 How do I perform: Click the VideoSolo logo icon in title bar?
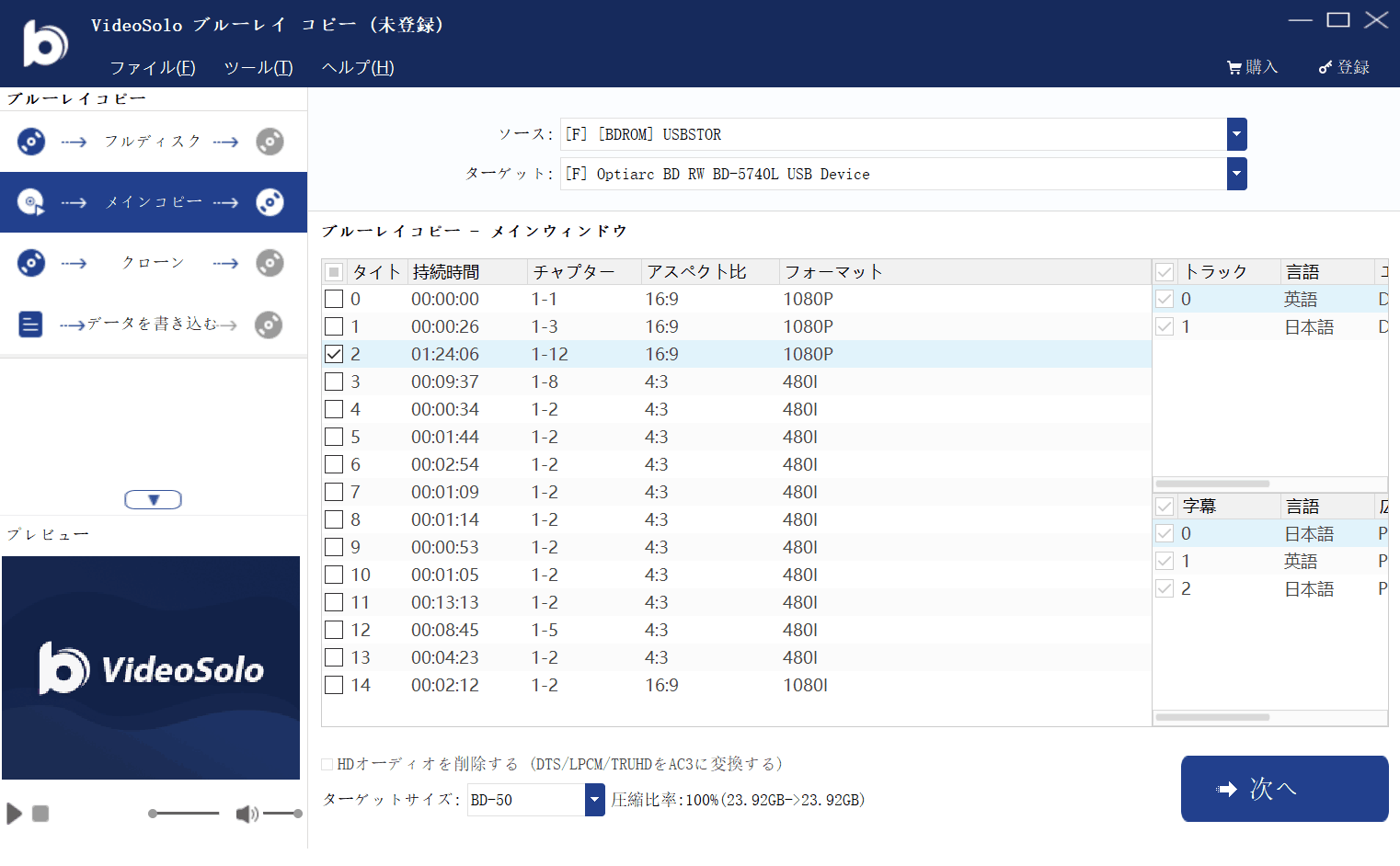pos(45,42)
